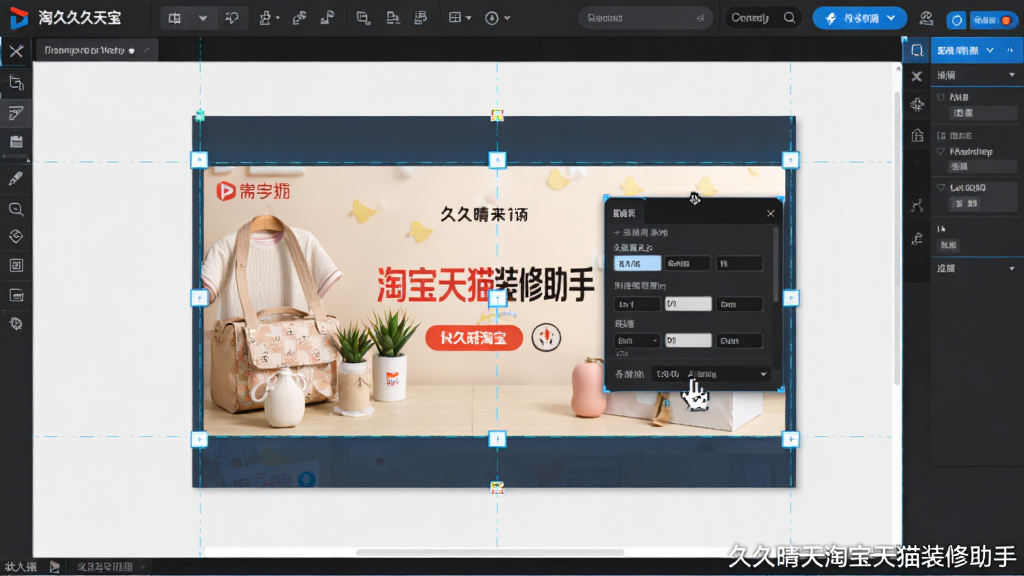Click the magnifier icon beside Conedy

(789, 18)
